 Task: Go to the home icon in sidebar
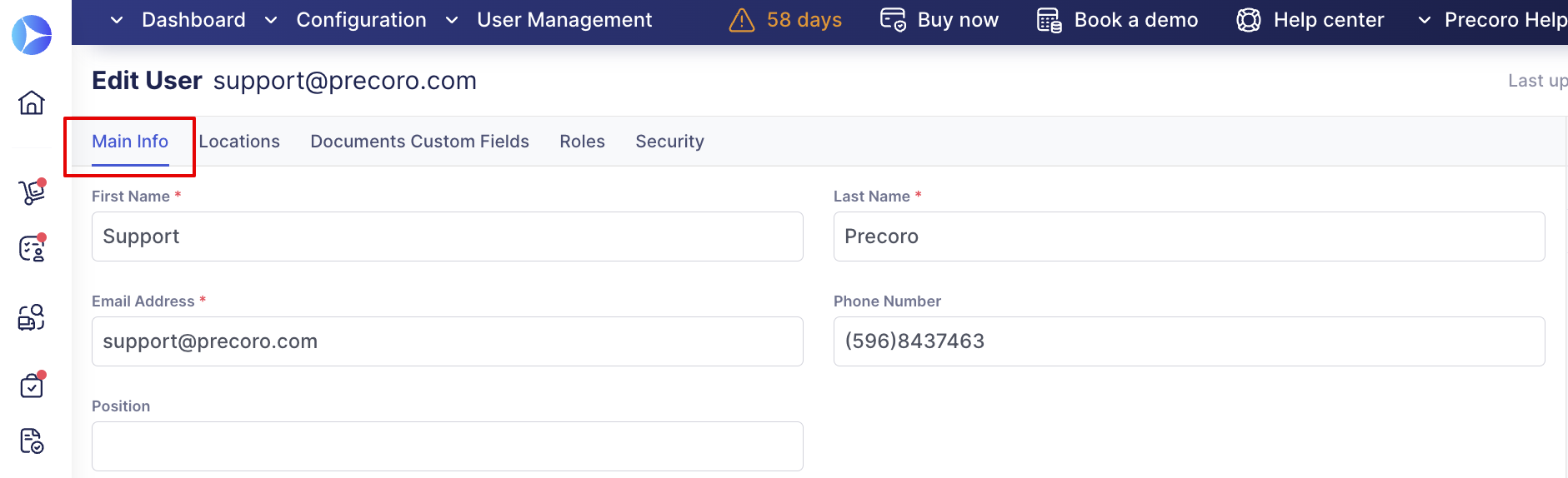click(x=32, y=102)
